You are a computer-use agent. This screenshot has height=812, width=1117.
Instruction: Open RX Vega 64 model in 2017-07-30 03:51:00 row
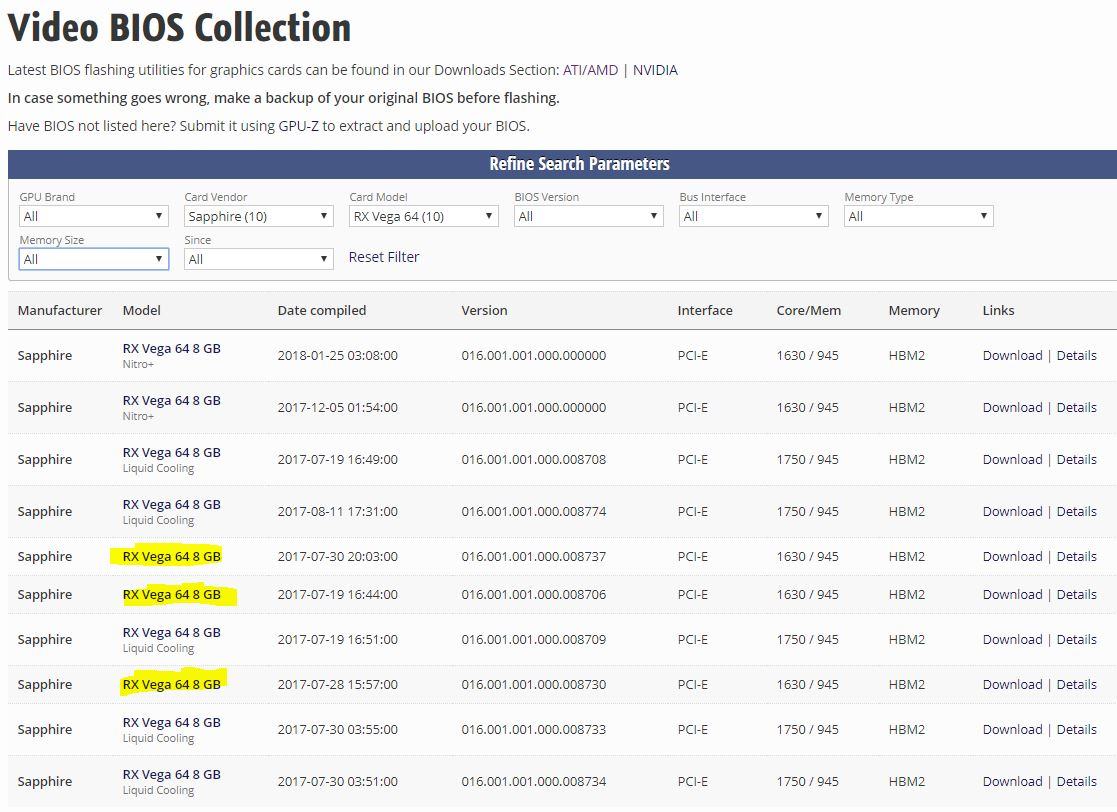point(172,774)
